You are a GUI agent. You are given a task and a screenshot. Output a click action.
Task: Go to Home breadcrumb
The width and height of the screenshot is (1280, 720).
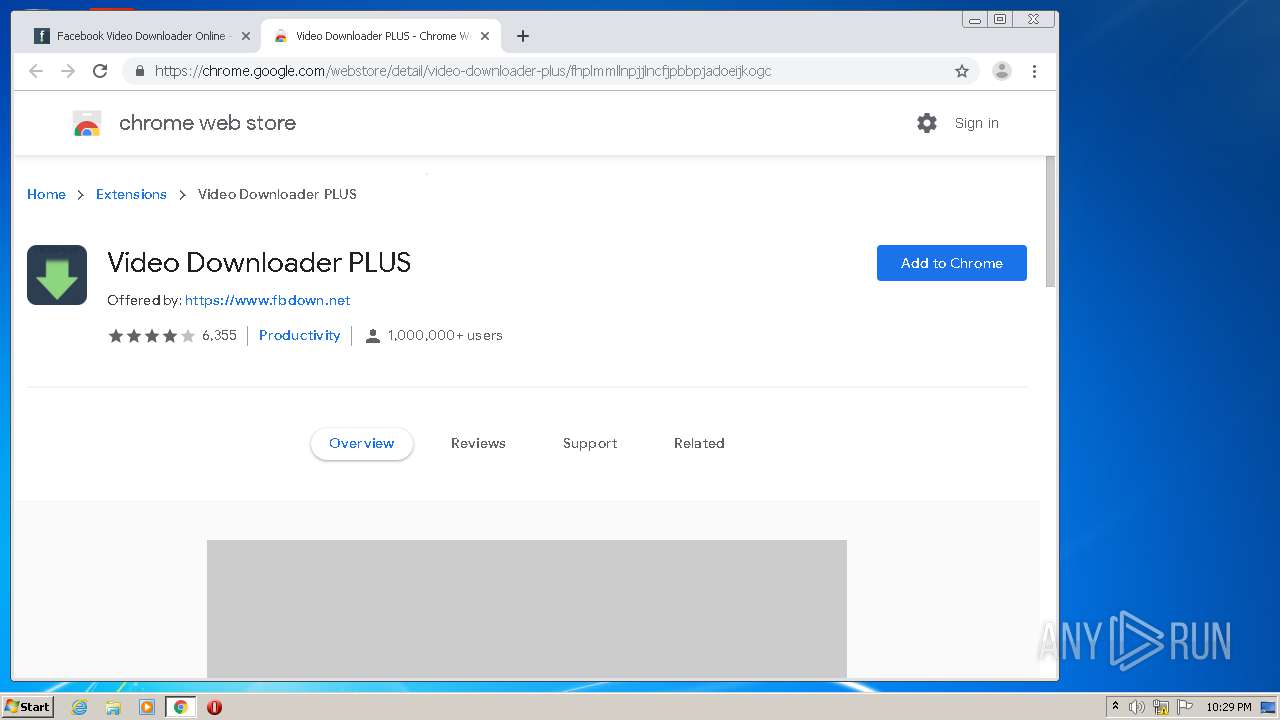[x=46, y=194]
